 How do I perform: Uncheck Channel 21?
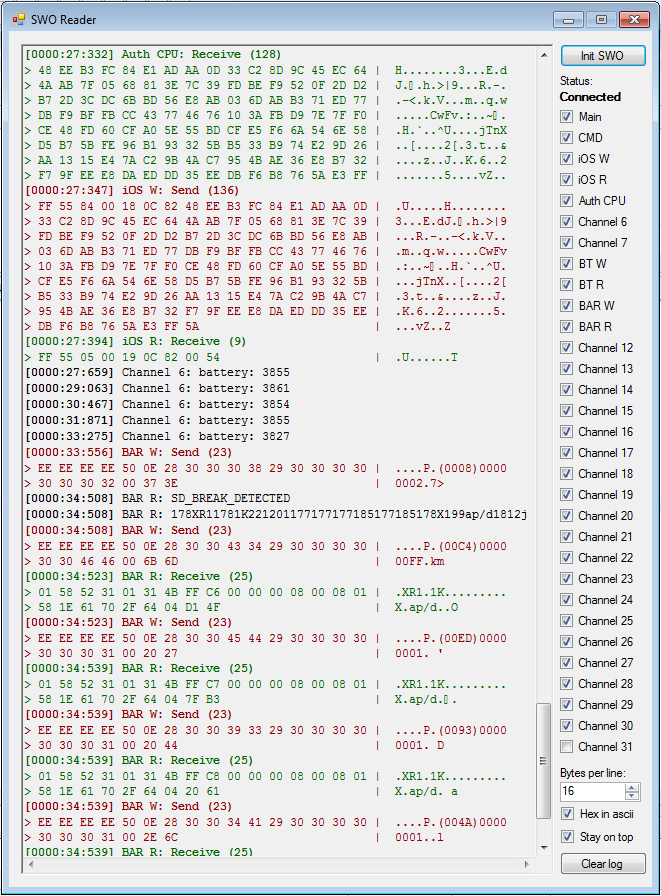[x=566, y=537]
